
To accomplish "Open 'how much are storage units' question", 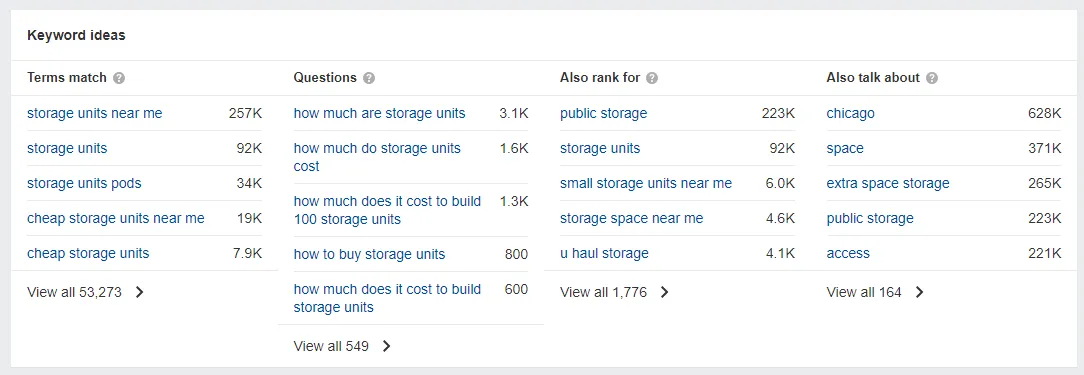I will click(380, 113).
